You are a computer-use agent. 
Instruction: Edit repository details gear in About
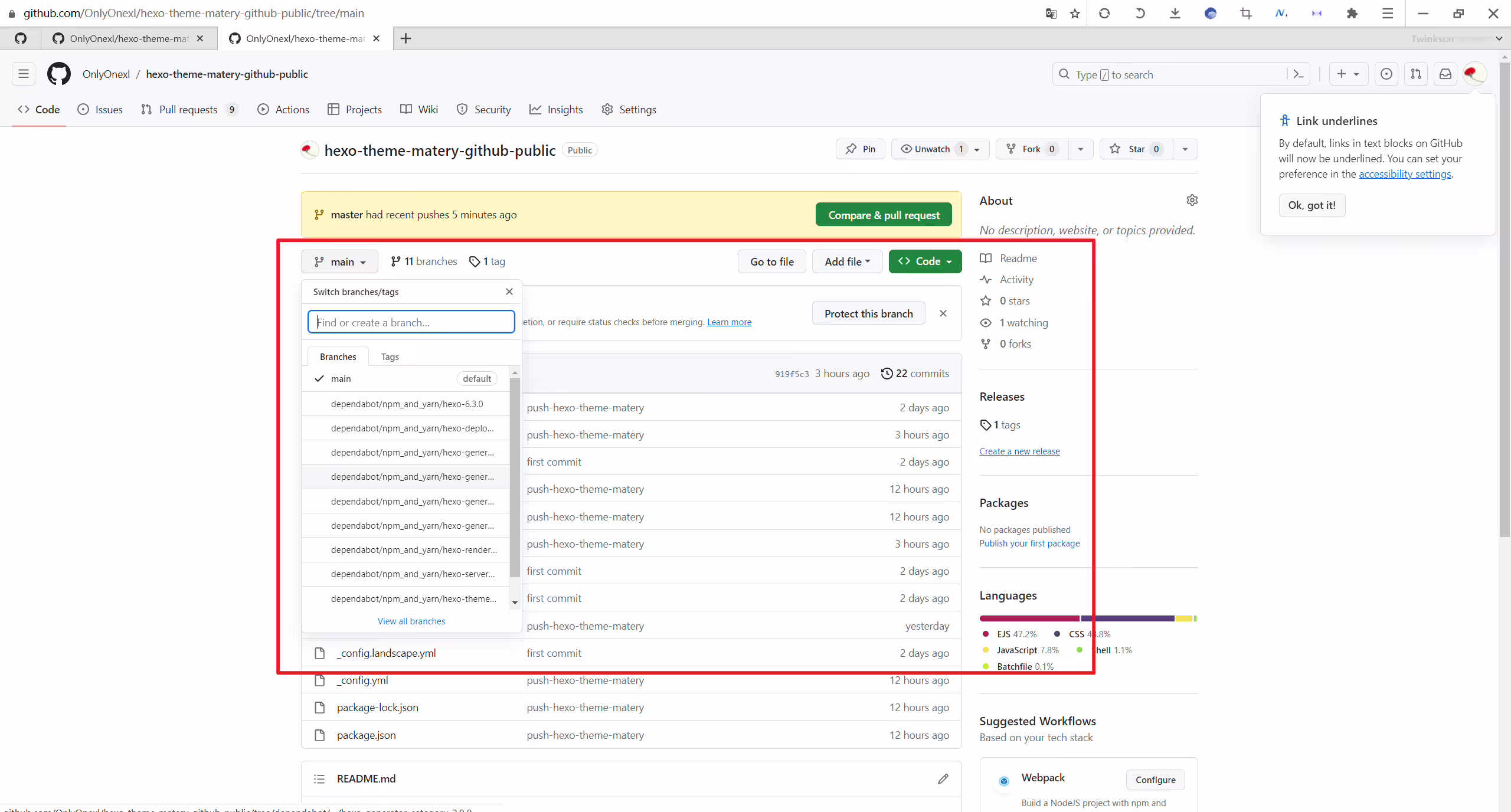tap(1192, 200)
